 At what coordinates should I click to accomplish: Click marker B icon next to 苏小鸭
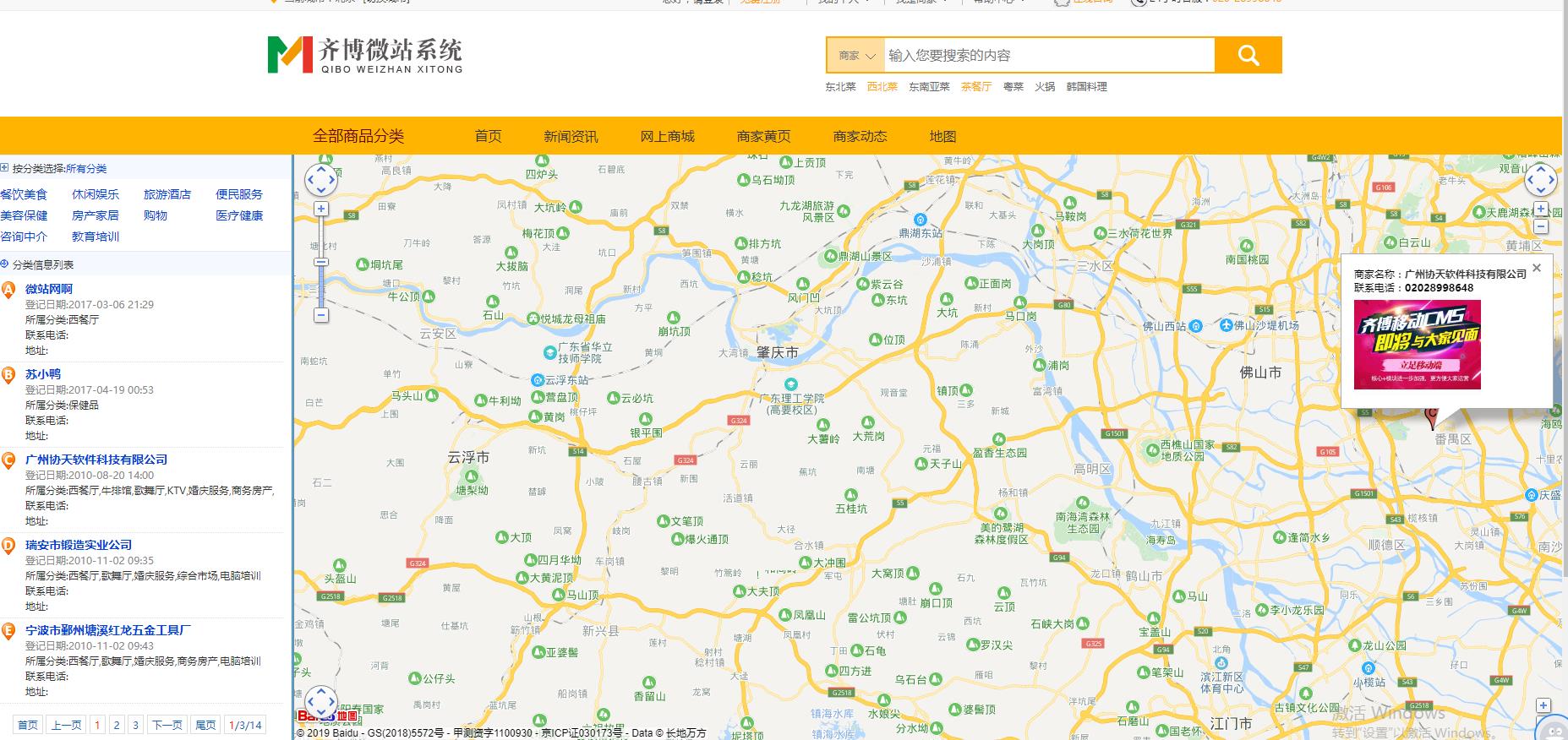click(x=8, y=376)
